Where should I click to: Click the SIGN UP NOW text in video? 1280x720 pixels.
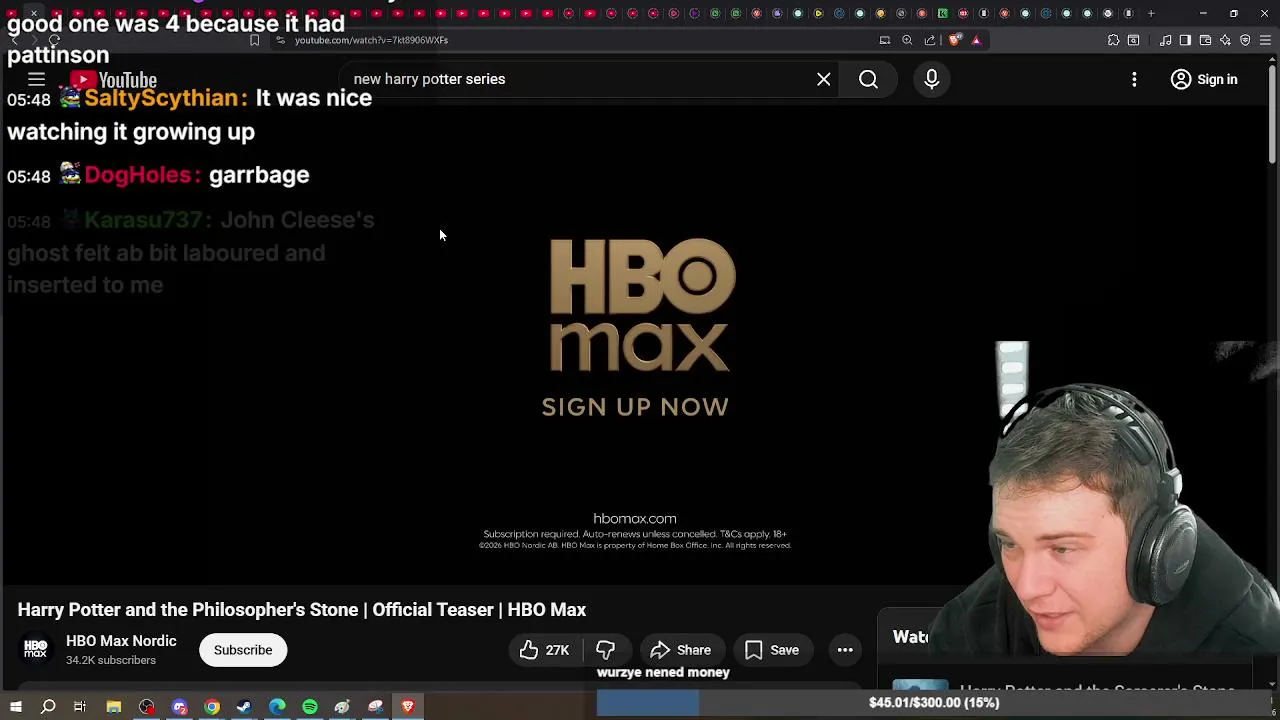coord(635,407)
